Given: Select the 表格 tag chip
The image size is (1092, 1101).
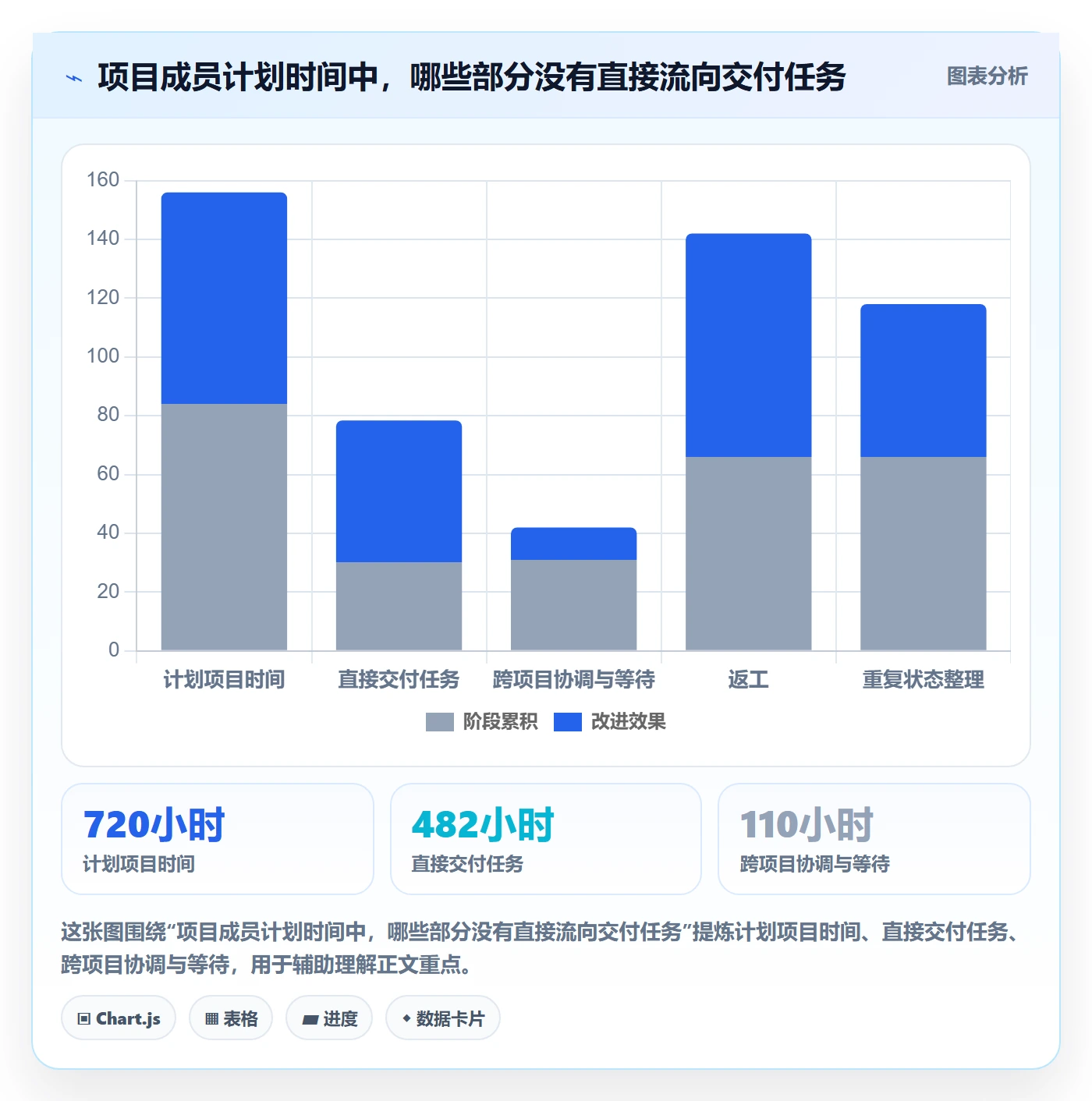Looking at the screenshot, I should click(231, 1018).
